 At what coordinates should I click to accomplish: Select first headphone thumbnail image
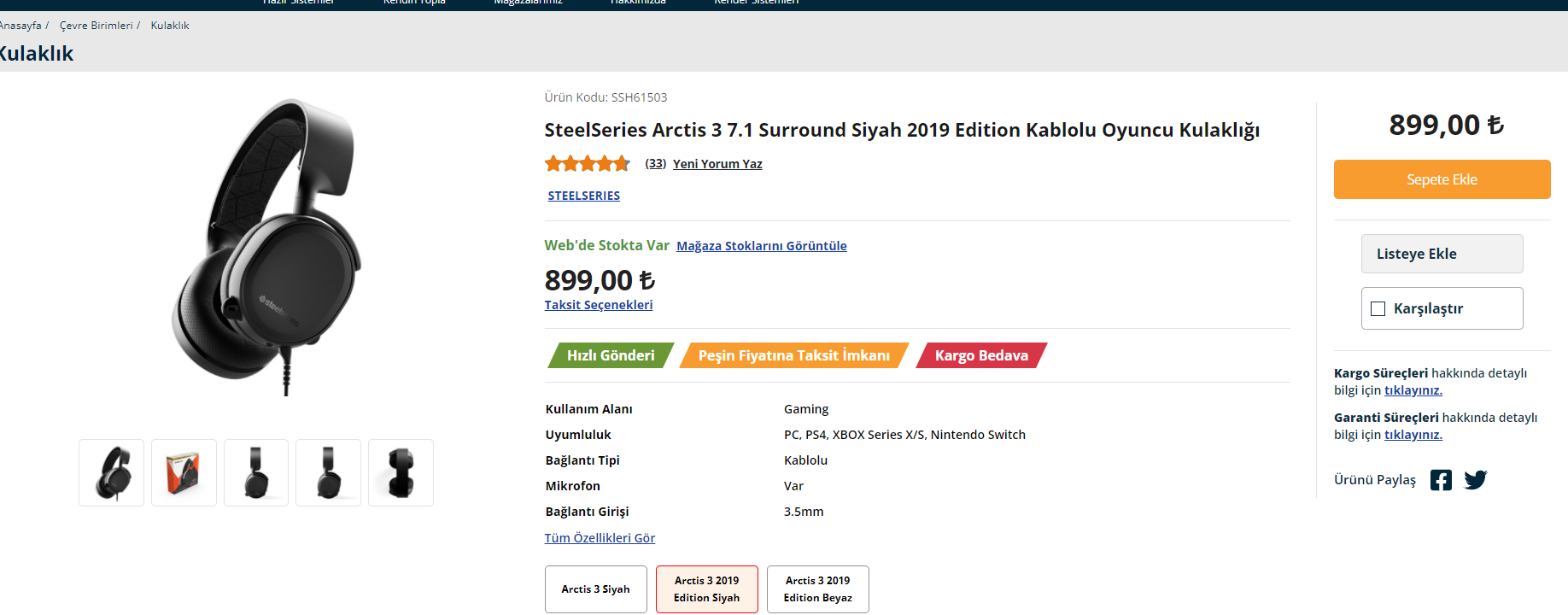point(112,472)
